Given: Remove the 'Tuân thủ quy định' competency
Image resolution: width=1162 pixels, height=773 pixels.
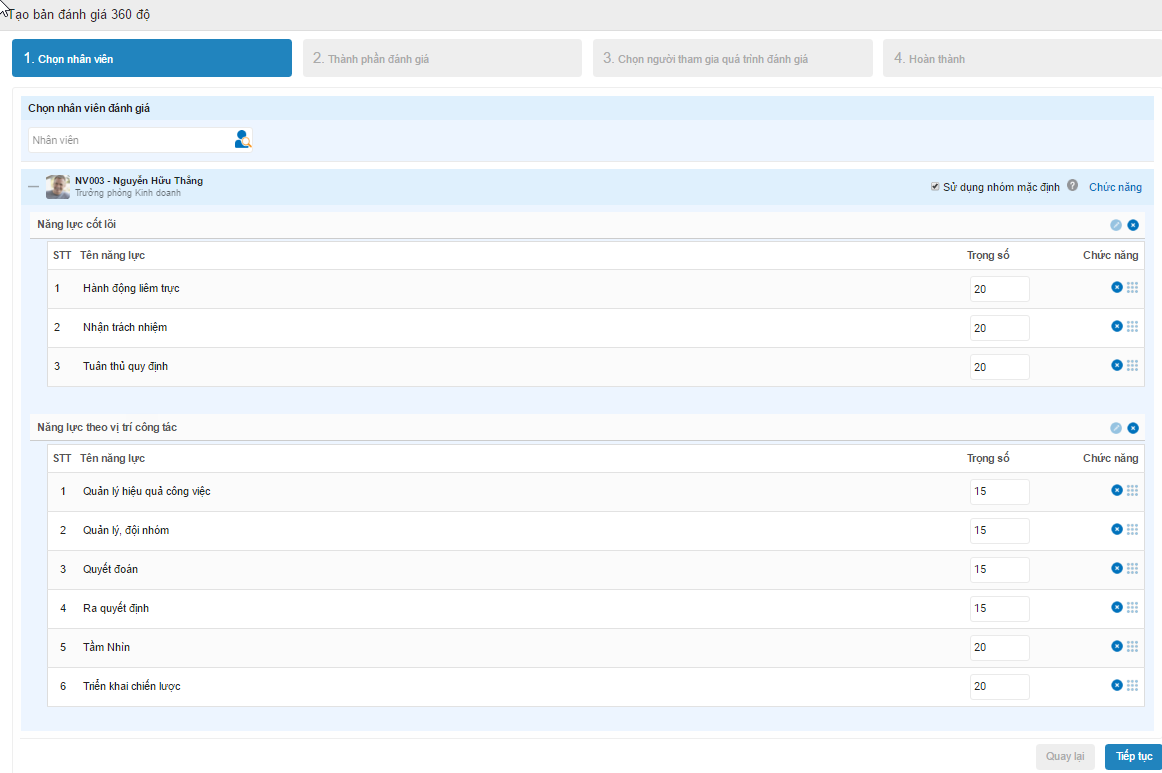Looking at the screenshot, I should coord(1116,366).
